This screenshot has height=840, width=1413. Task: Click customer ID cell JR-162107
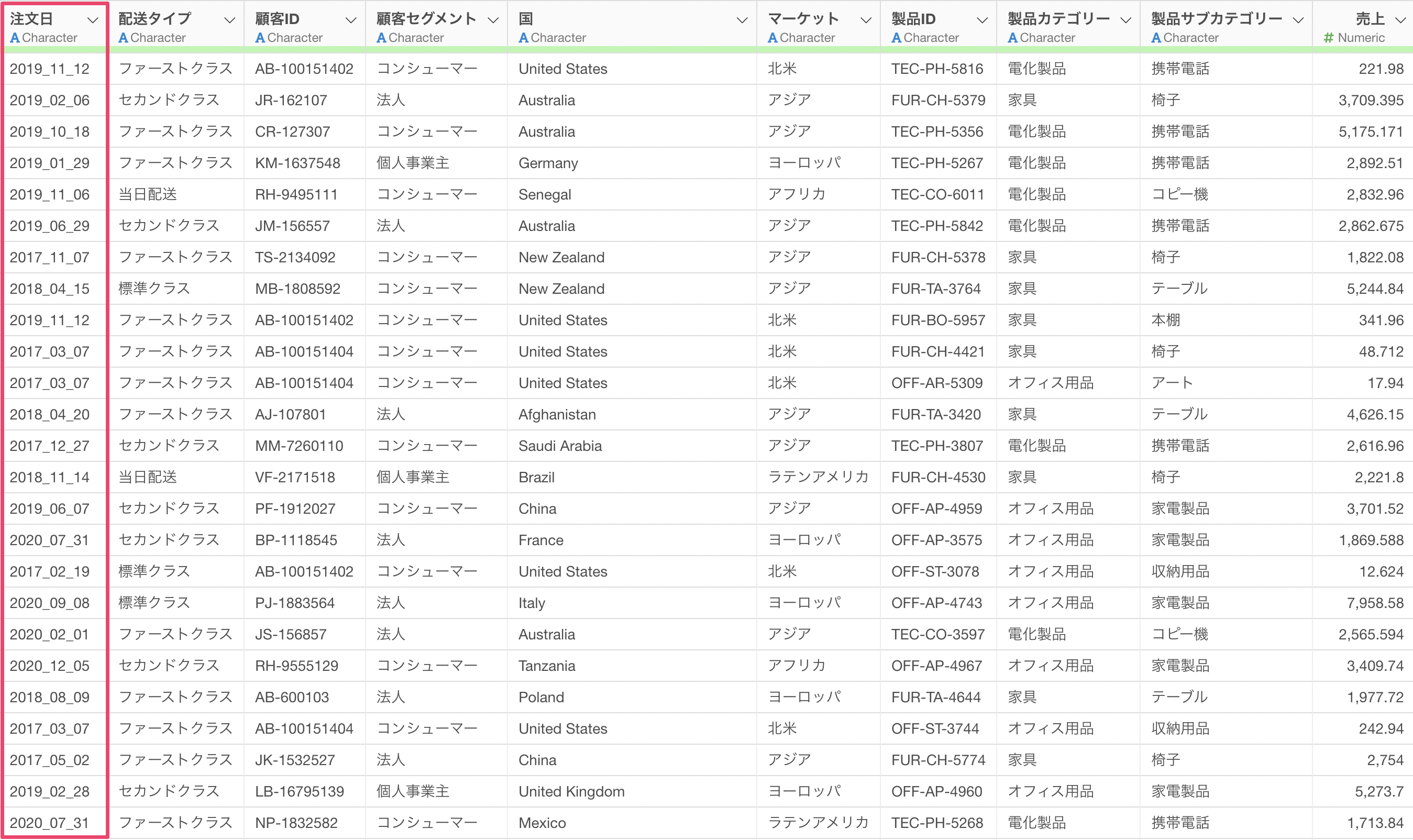point(291,100)
